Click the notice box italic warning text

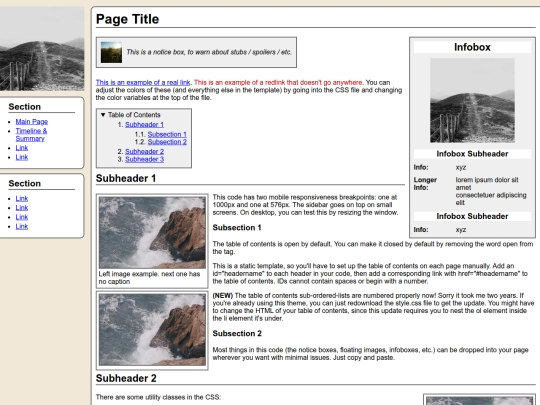(x=209, y=52)
